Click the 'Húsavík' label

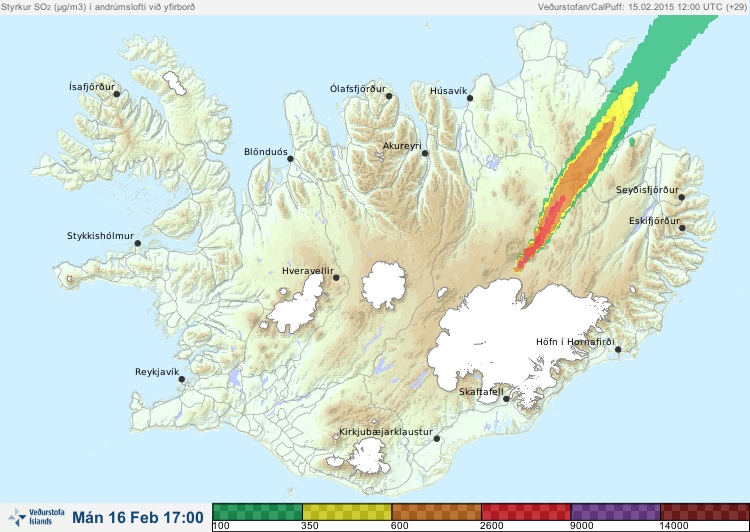[x=449, y=91]
